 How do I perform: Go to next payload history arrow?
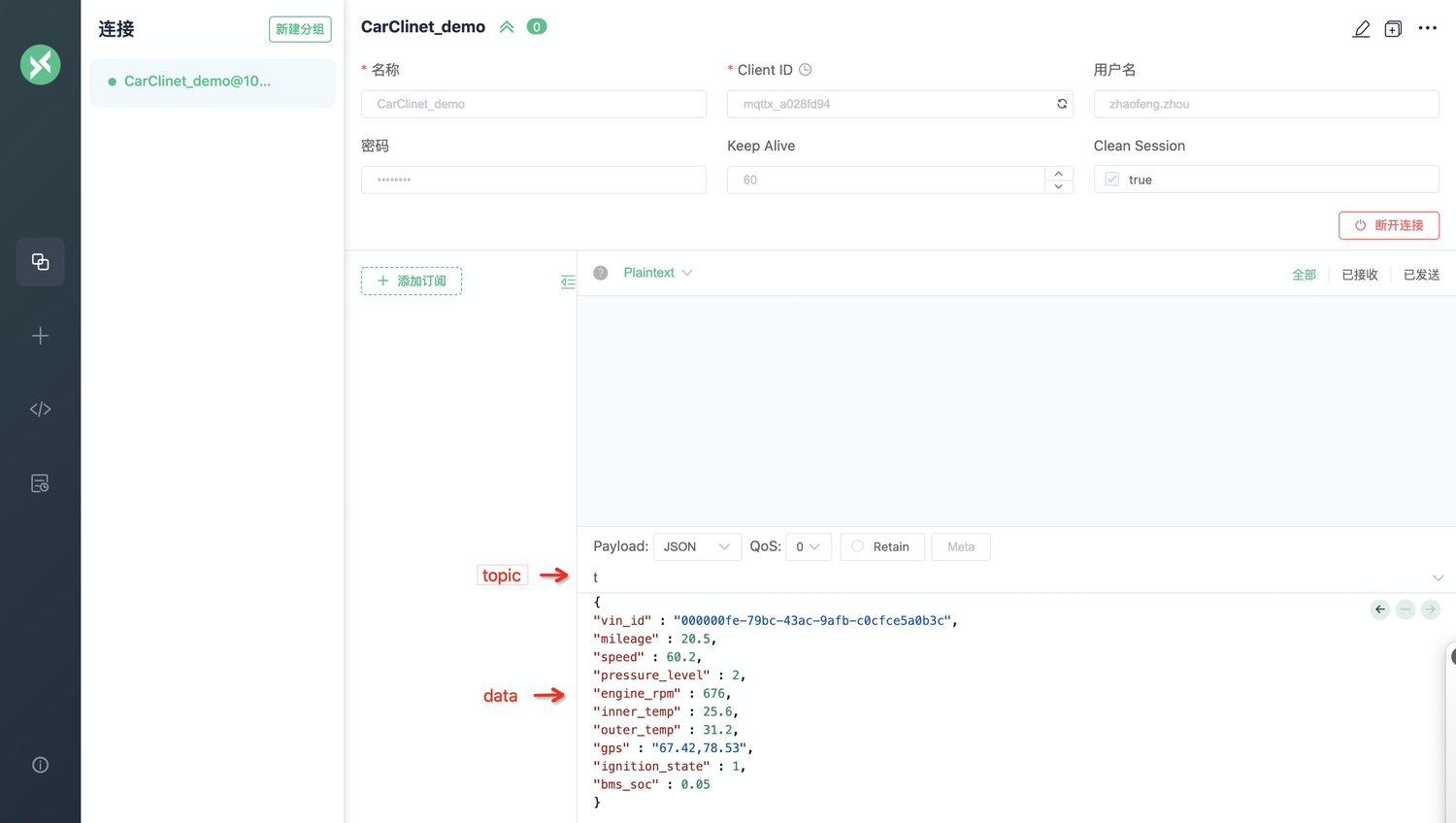(1431, 609)
